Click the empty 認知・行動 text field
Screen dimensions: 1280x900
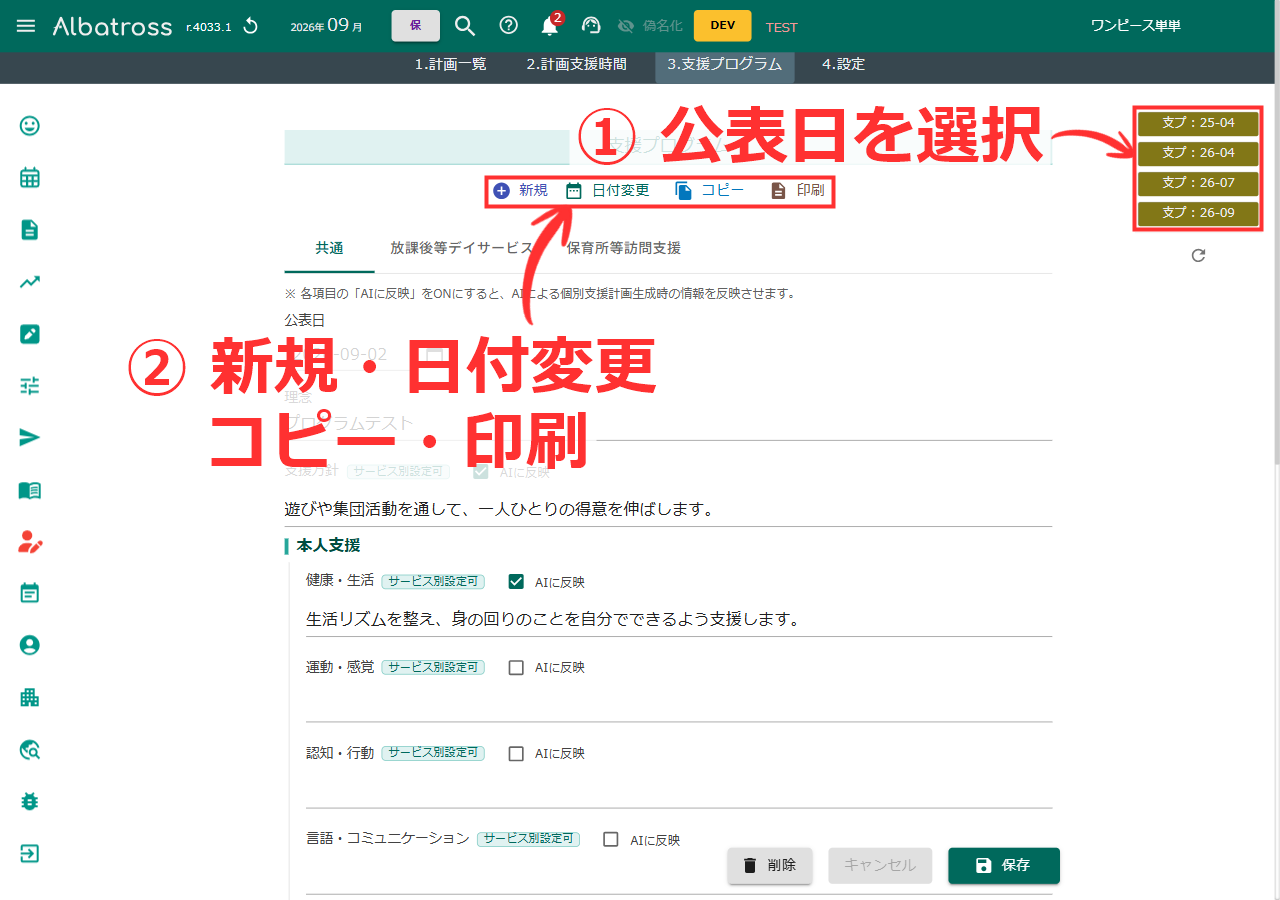coord(679,791)
